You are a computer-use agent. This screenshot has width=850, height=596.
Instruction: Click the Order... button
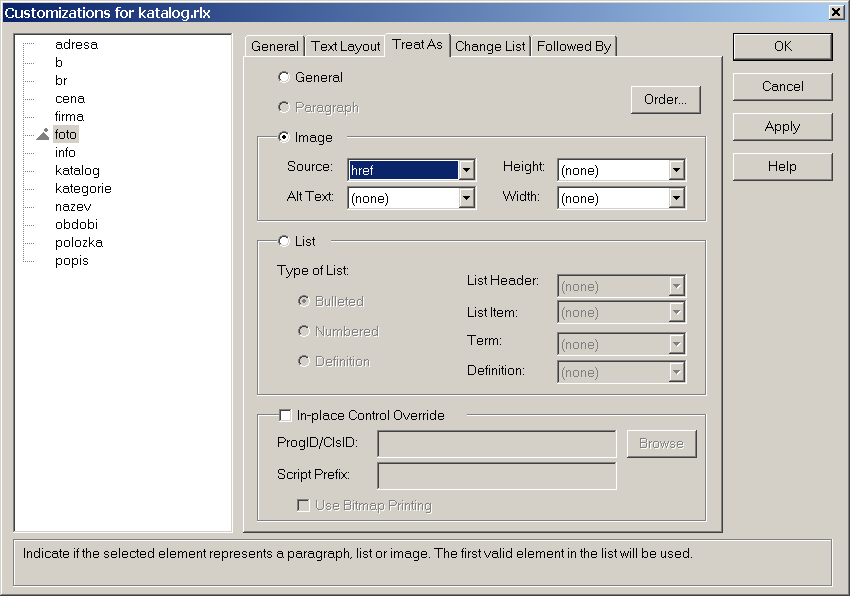tap(665, 100)
